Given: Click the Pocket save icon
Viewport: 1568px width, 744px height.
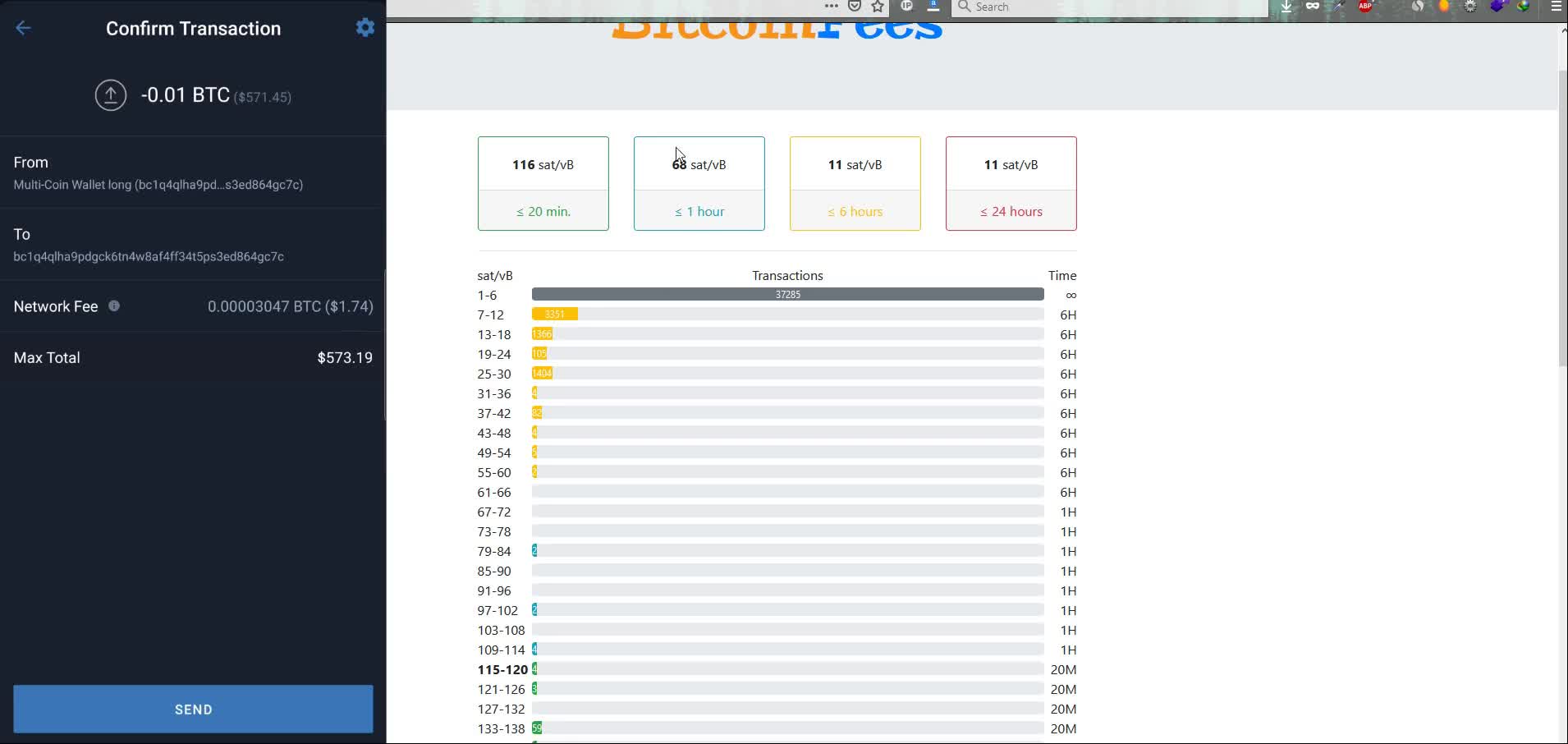Looking at the screenshot, I should tap(855, 7).
